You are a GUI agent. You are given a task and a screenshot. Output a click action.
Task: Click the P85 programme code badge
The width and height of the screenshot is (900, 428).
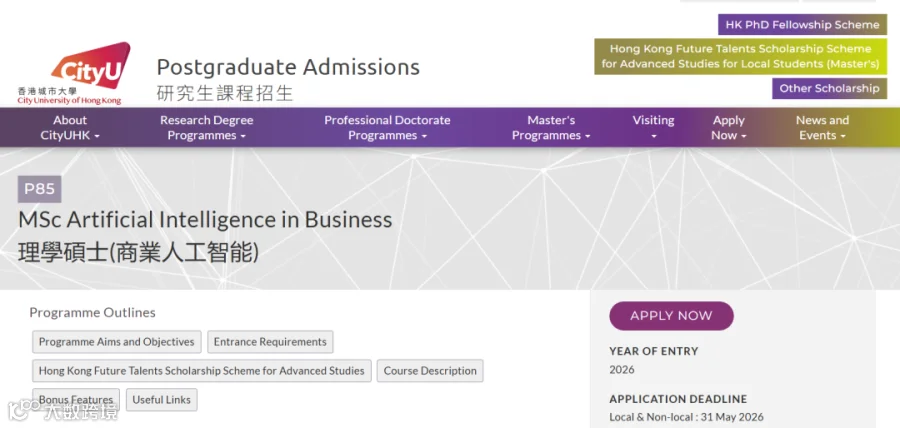click(39, 189)
